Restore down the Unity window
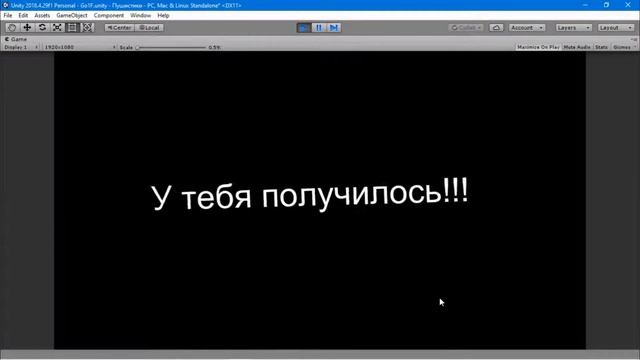 click(x=606, y=5)
